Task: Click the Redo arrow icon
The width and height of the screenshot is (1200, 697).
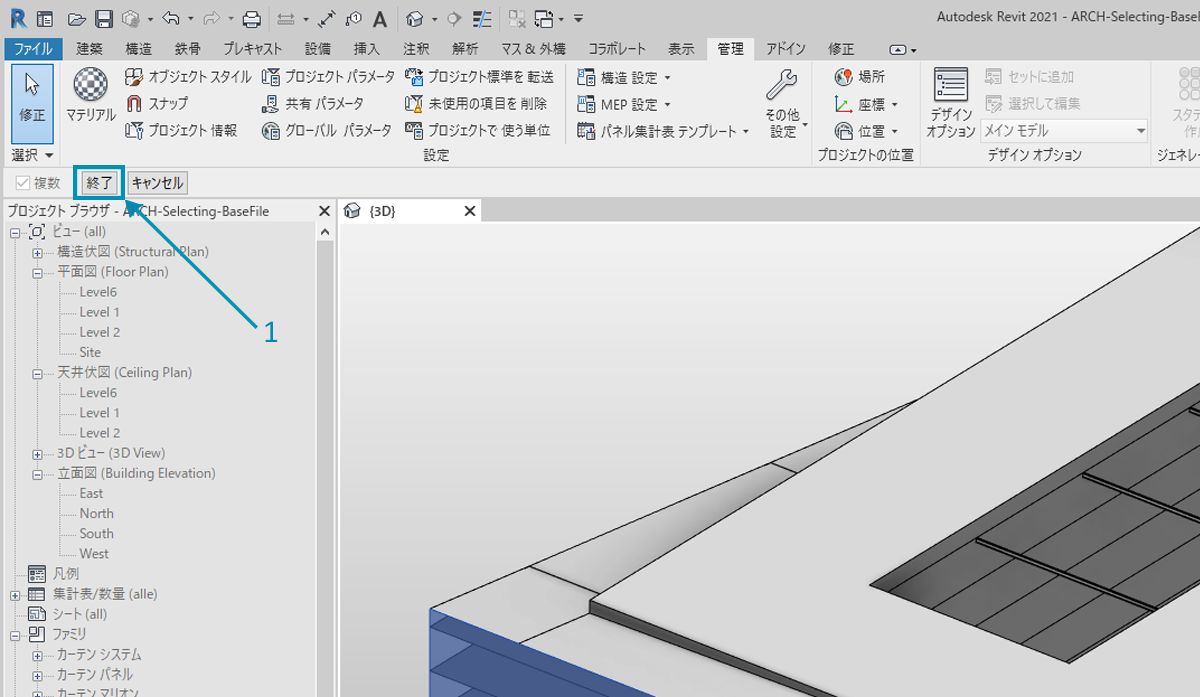Action: [x=211, y=19]
